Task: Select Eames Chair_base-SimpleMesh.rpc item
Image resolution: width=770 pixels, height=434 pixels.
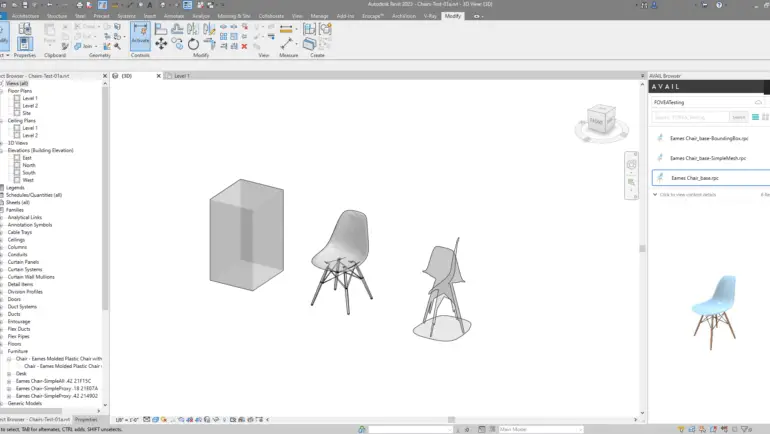Action: pyautogui.click(x=708, y=157)
